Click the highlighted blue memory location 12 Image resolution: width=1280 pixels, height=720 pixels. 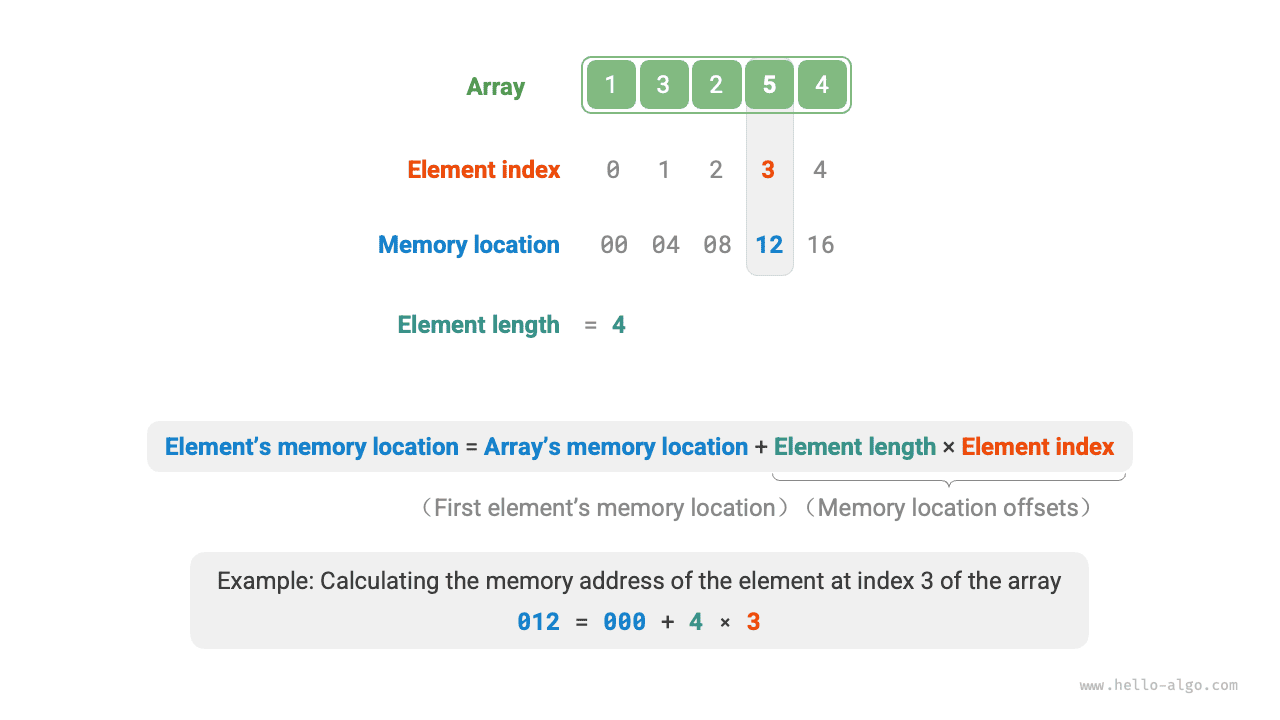pyautogui.click(x=769, y=245)
